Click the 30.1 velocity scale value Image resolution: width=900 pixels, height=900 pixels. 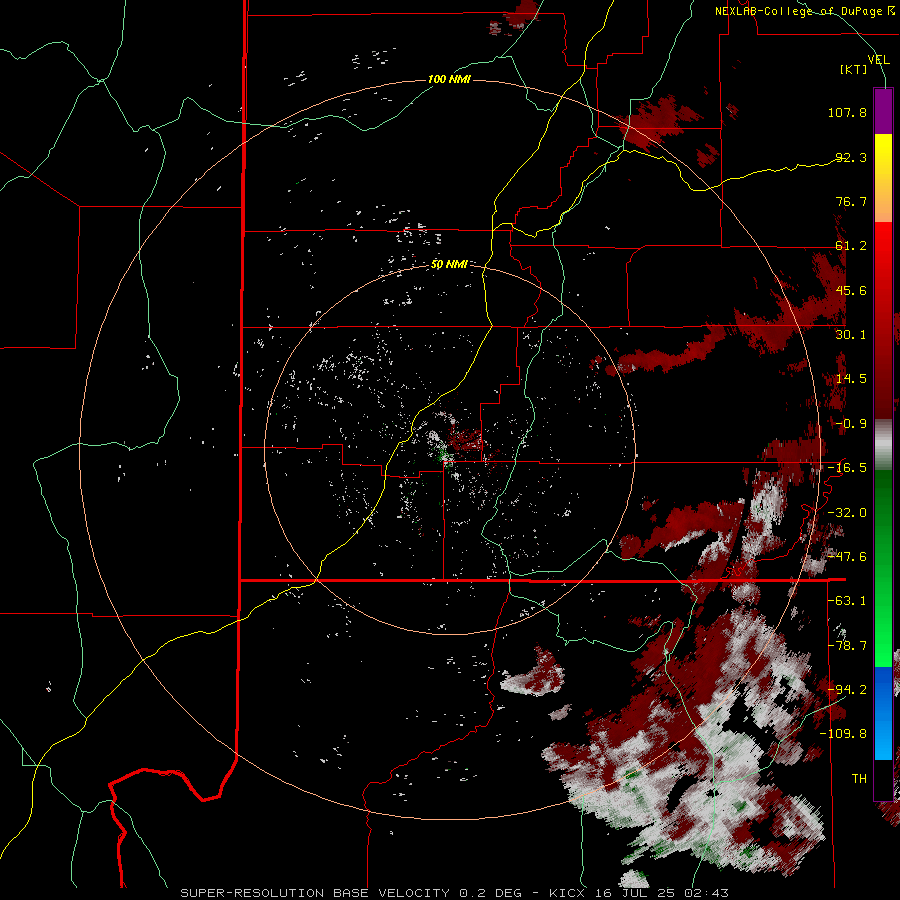[851, 335]
